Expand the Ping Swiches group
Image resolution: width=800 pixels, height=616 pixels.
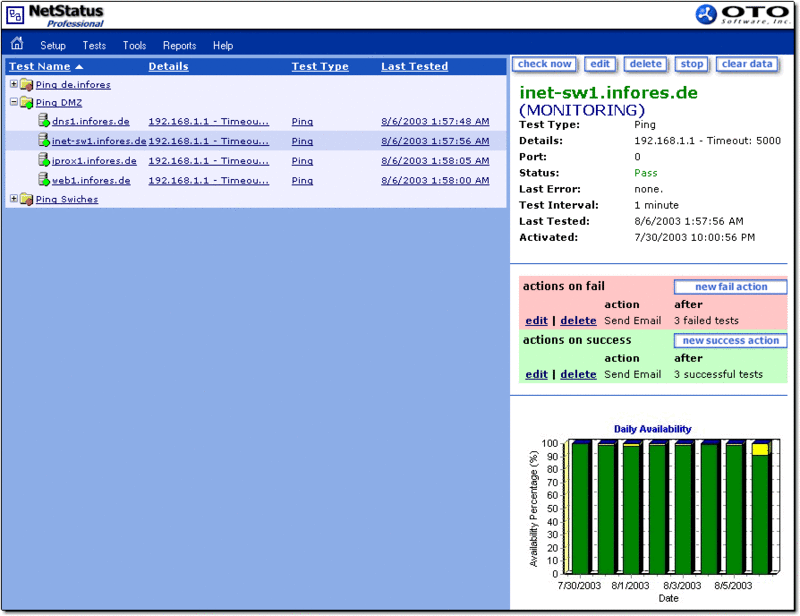14,198
